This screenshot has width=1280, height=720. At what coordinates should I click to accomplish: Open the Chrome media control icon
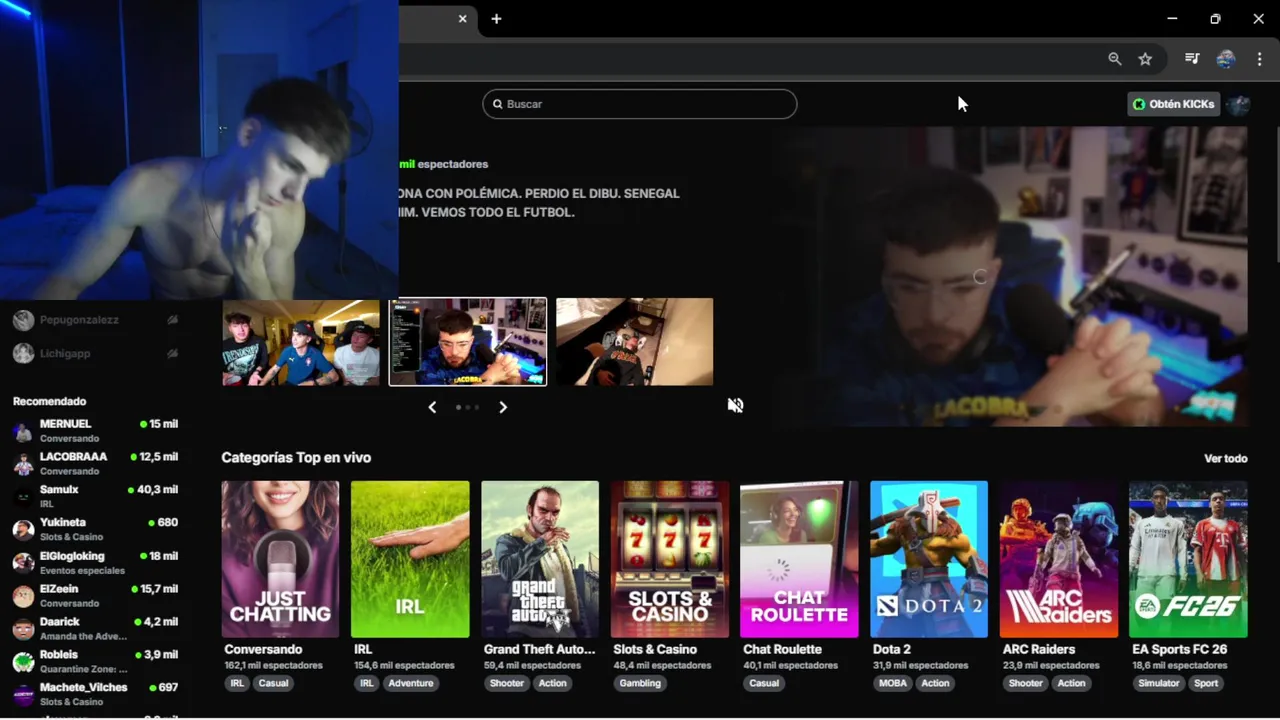click(1192, 59)
